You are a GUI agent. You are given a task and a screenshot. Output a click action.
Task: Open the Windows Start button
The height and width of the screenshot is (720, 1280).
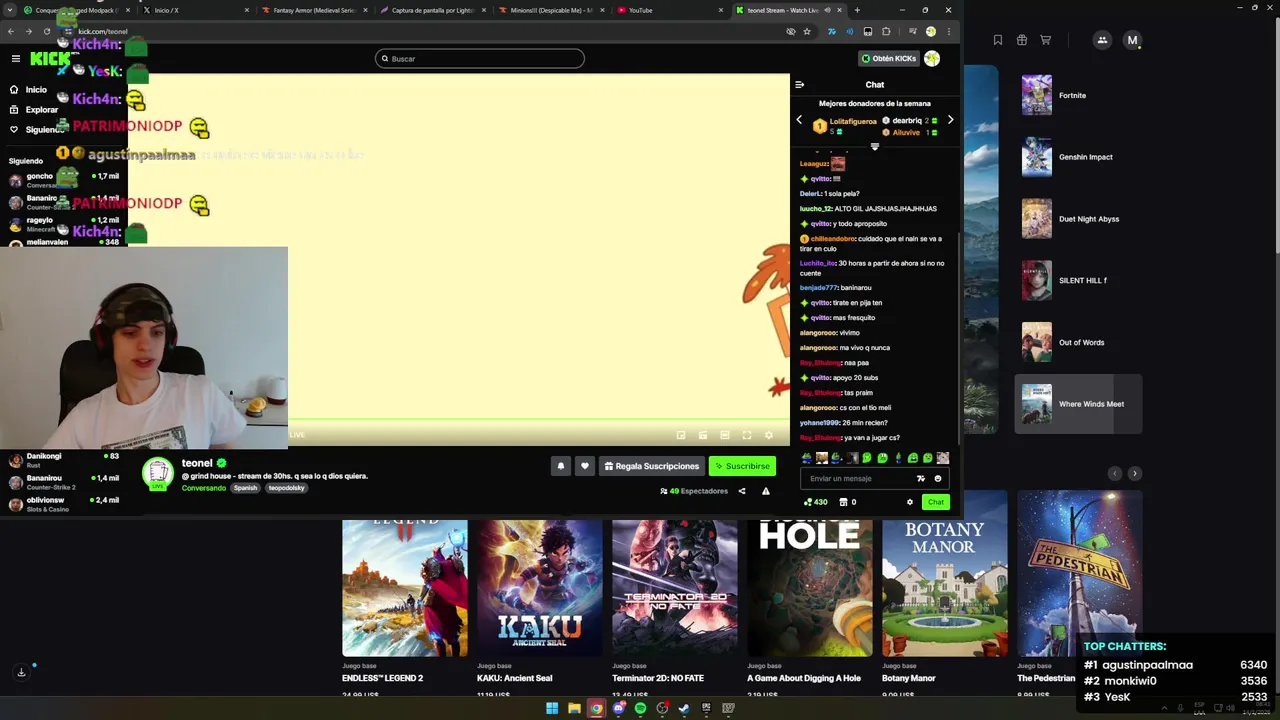coord(552,708)
